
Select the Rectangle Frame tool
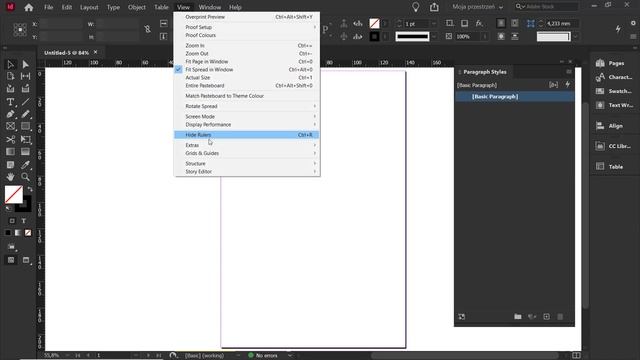point(11,127)
